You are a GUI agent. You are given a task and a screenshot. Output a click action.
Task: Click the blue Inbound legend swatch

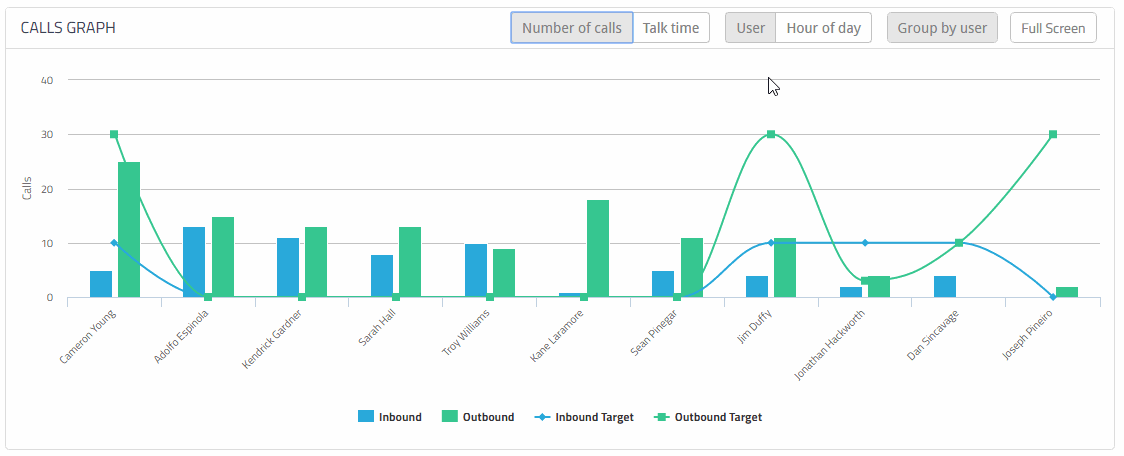pos(366,417)
